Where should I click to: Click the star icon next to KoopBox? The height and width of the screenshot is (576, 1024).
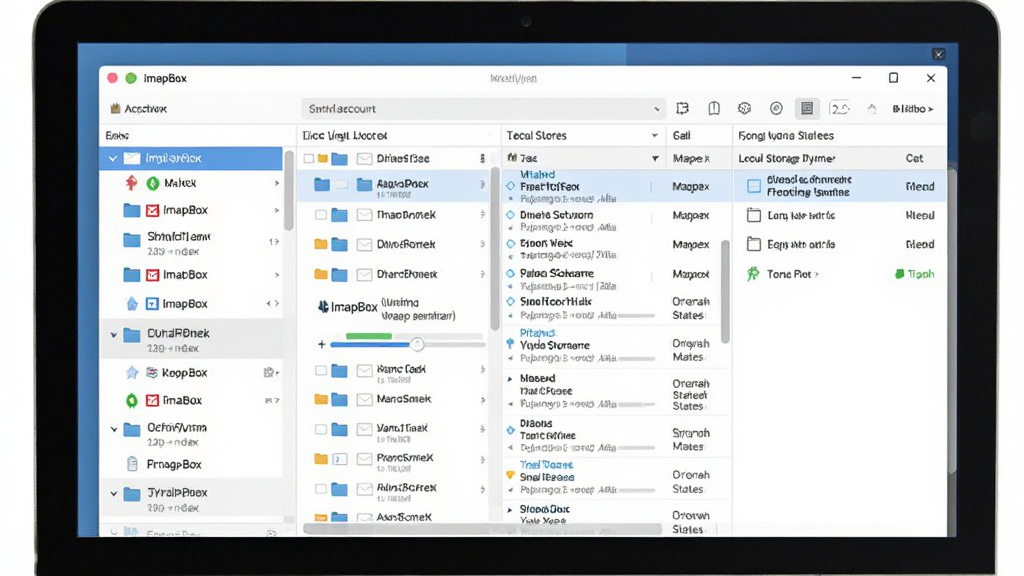[x=132, y=372]
